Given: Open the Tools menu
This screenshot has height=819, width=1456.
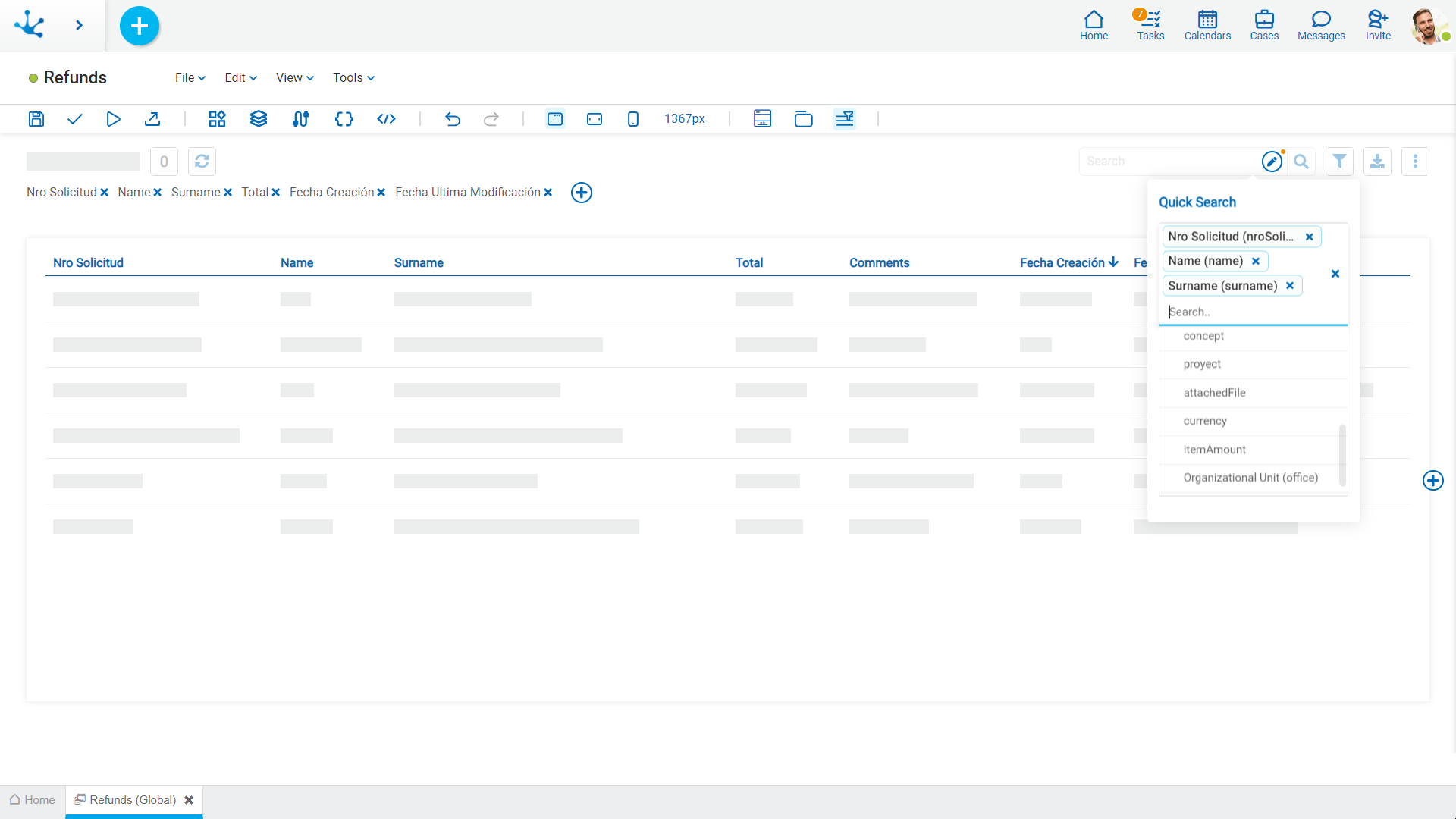Looking at the screenshot, I should [354, 77].
